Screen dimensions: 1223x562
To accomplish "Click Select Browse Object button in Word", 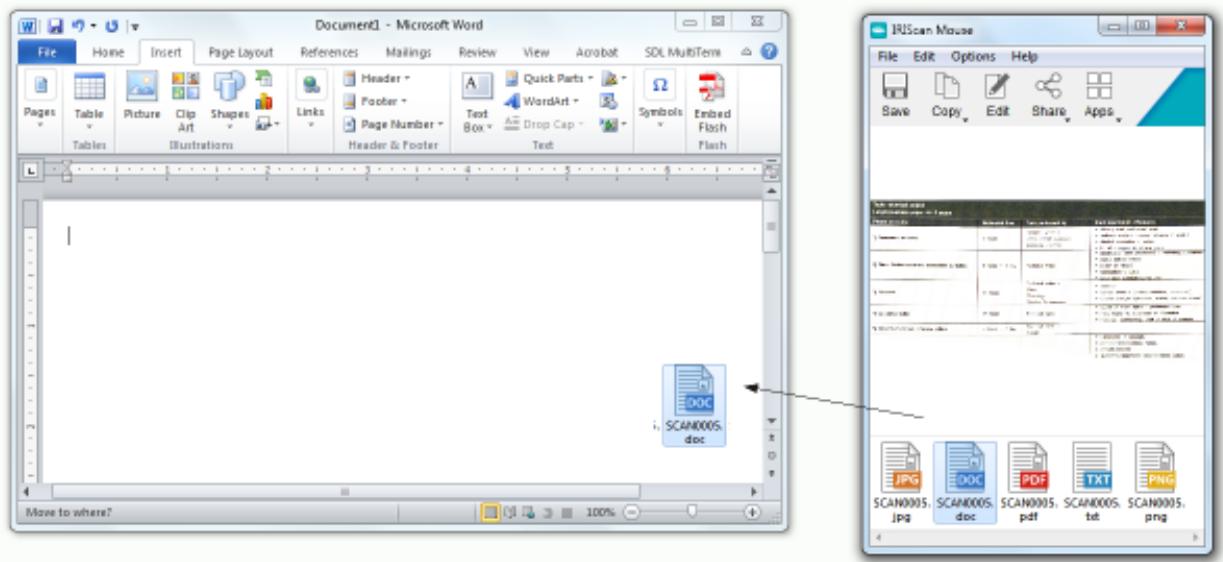I will 771,454.
